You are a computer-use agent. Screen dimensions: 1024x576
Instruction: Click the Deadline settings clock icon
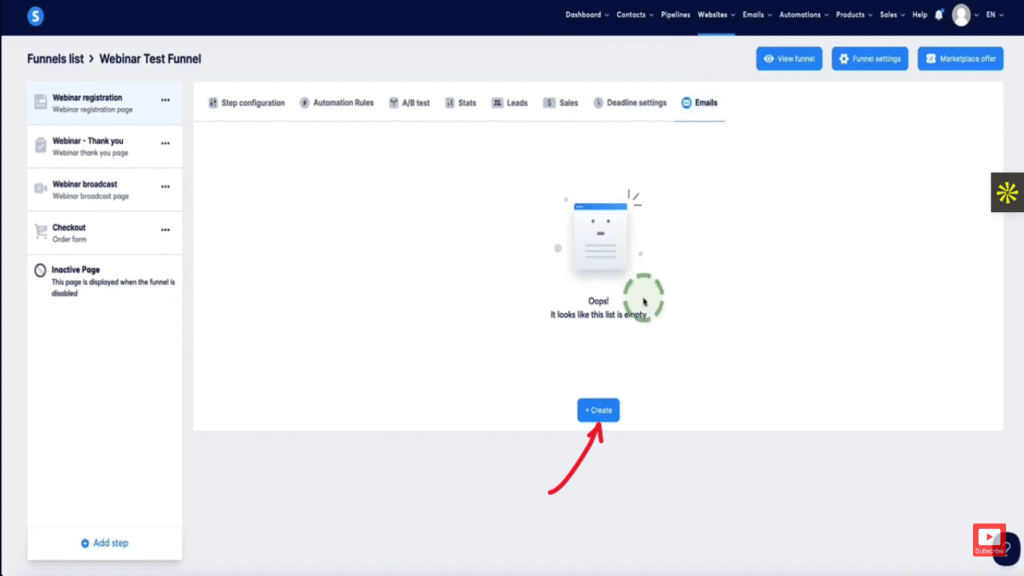pyautogui.click(x=598, y=103)
